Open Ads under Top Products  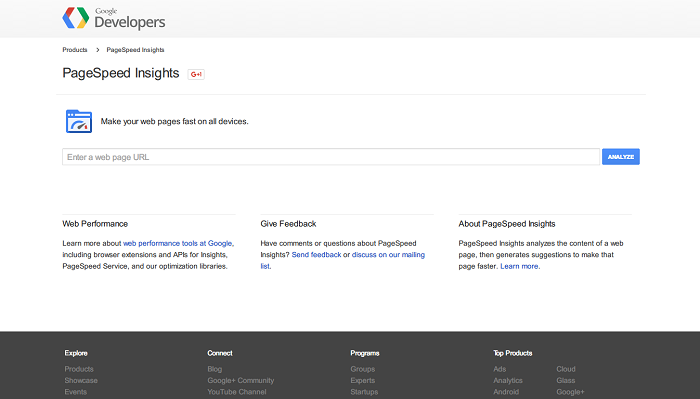point(500,369)
